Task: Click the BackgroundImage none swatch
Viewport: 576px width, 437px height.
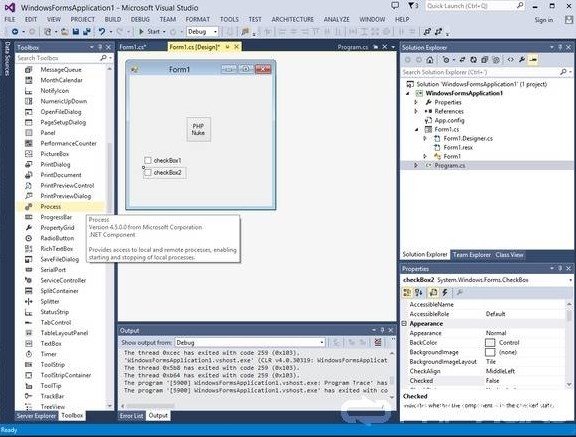Action: tap(490, 353)
